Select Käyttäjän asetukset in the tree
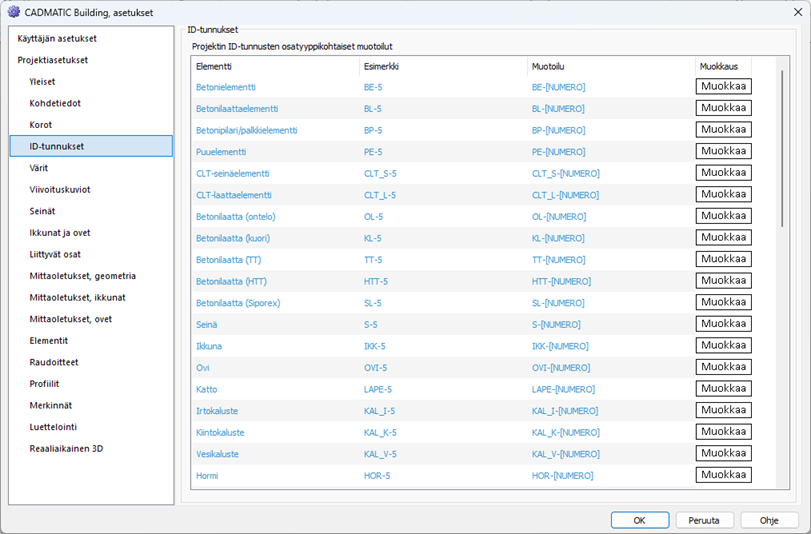Viewport: 811px width, 534px height. coord(57,38)
